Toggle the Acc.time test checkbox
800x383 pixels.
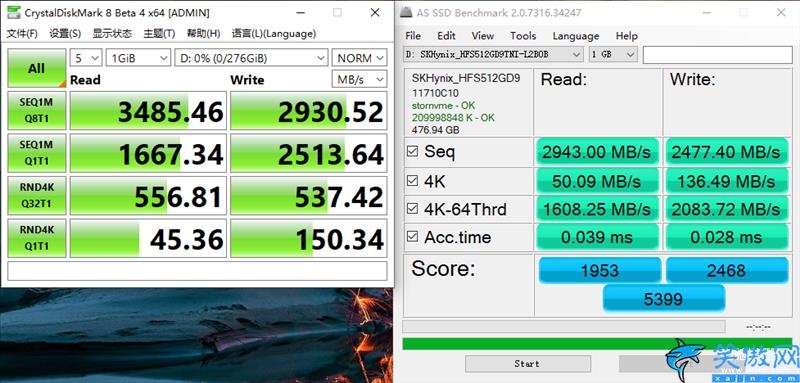(412, 237)
